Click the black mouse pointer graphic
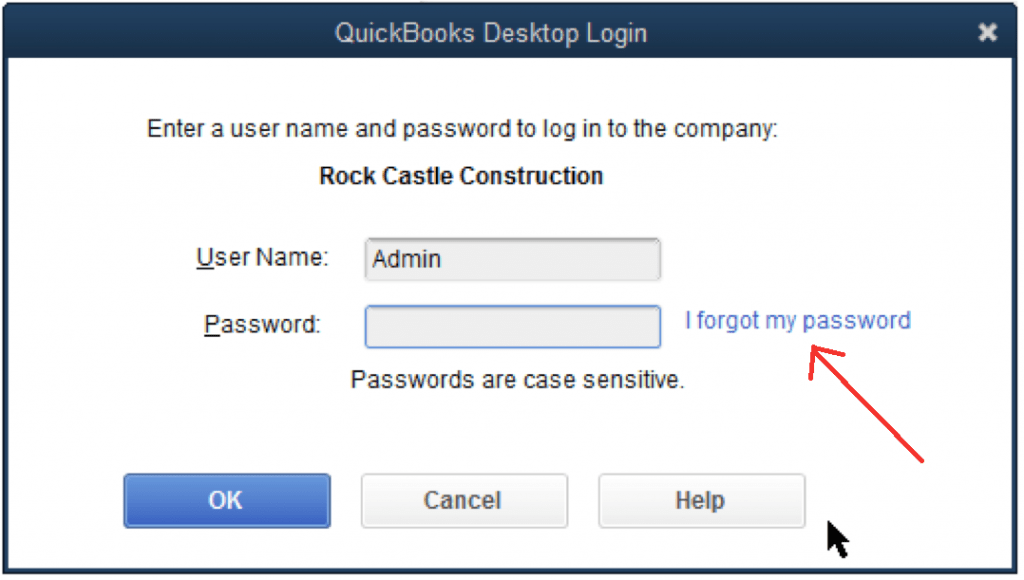 coord(836,538)
